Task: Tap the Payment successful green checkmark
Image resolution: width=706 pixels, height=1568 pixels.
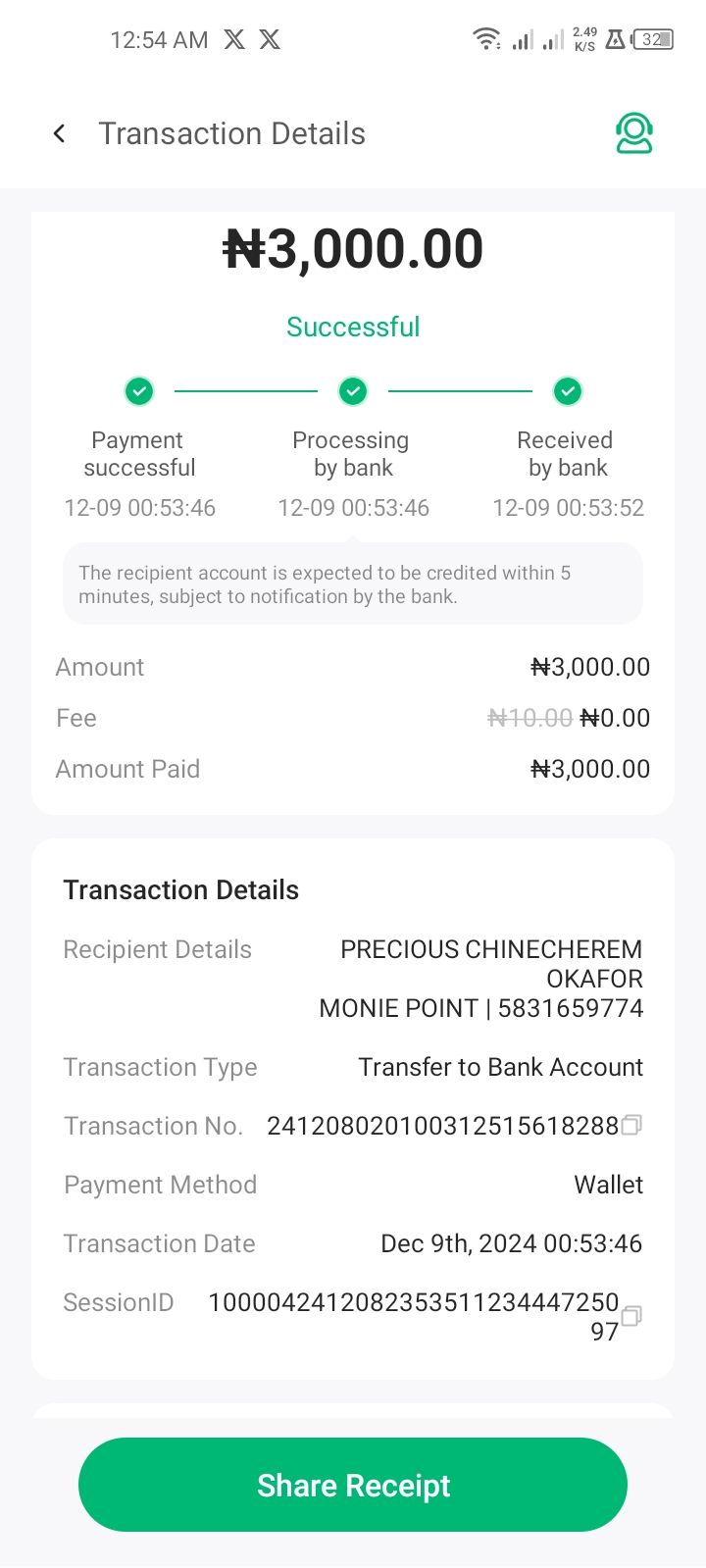Action: coord(139,391)
